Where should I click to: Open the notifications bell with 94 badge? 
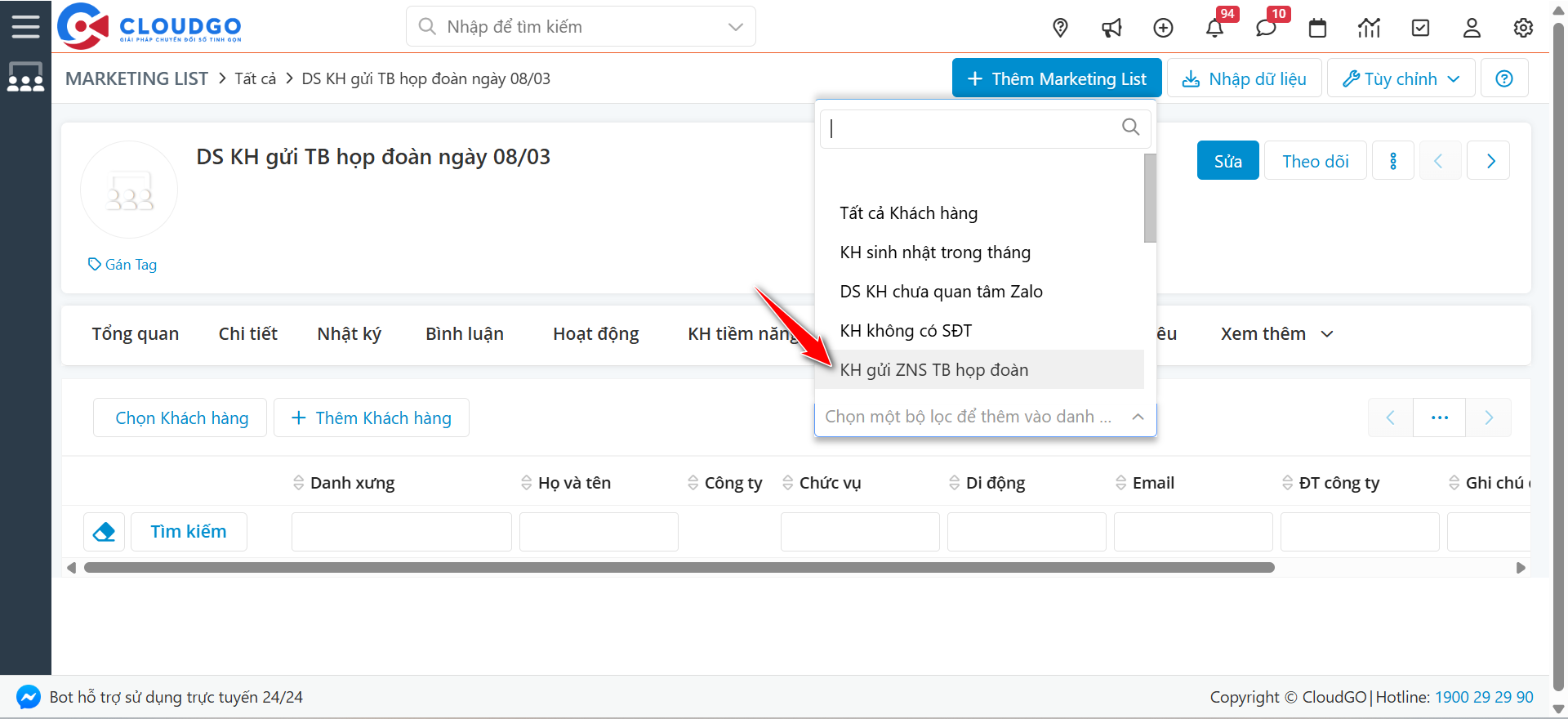pos(1214,28)
